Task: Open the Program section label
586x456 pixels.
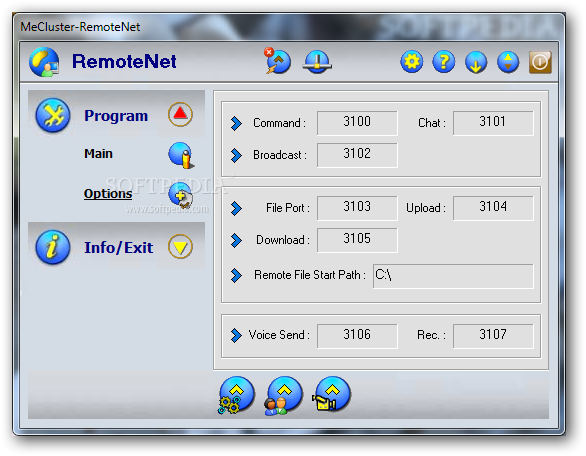Action: [x=116, y=115]
